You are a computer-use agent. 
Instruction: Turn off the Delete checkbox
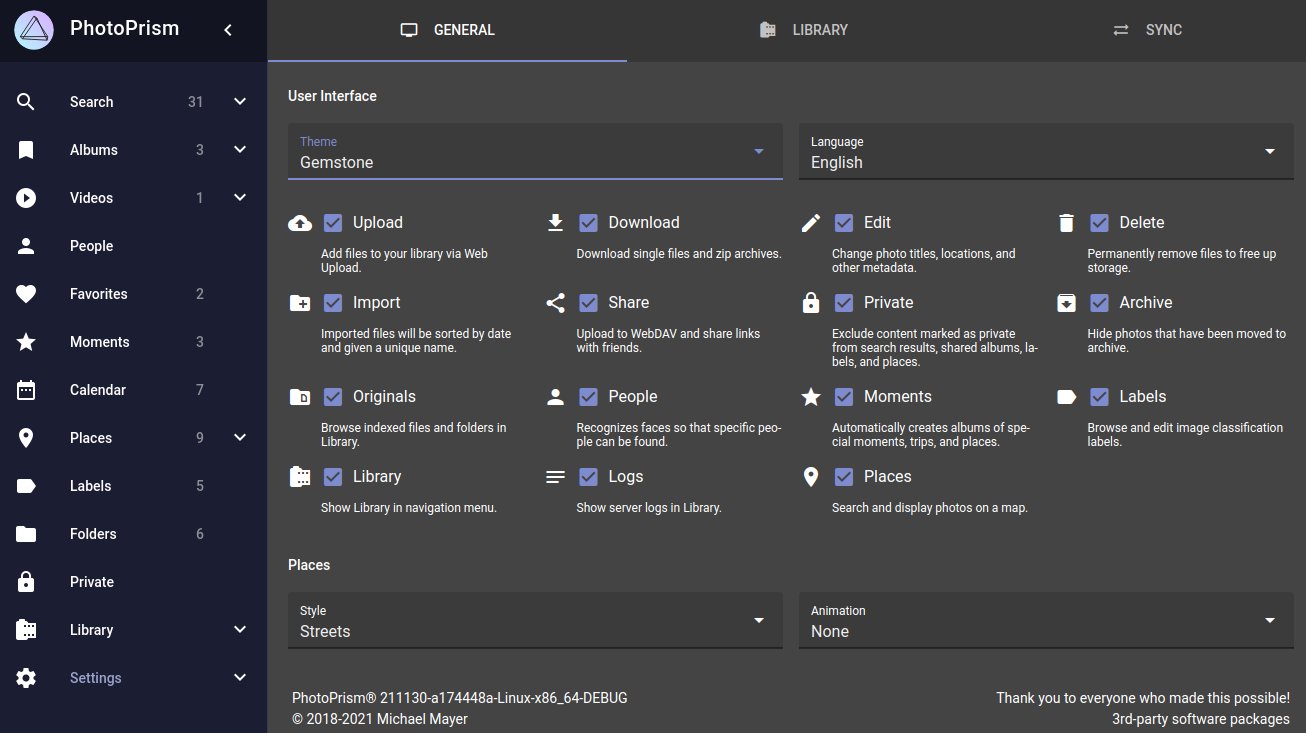click(1100, 223)
